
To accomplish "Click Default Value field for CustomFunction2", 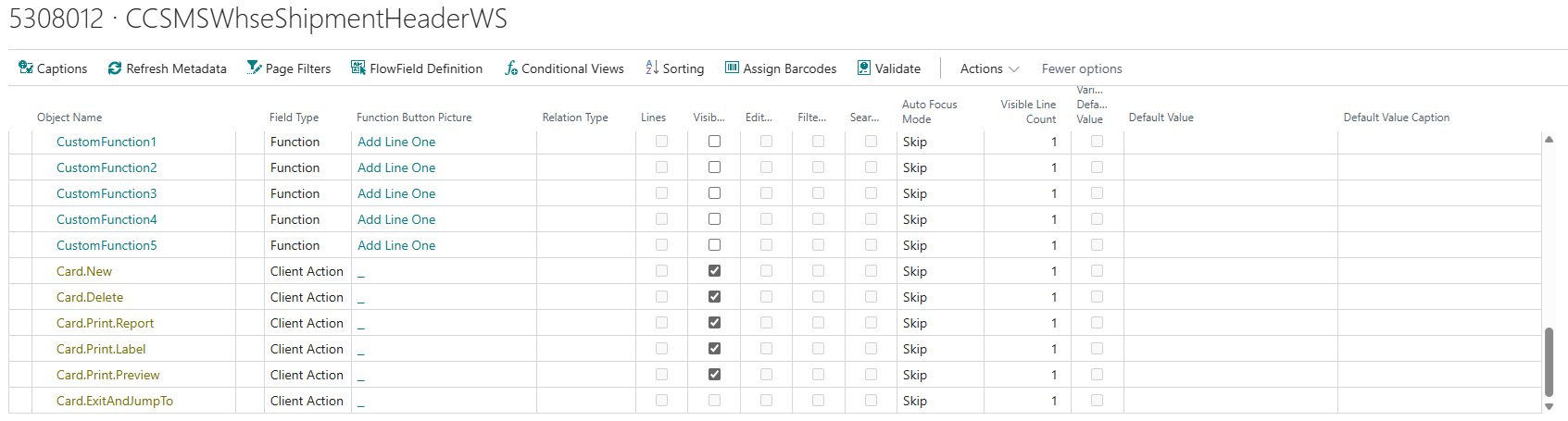I will pyautogui.click(x=1230, y=167).
